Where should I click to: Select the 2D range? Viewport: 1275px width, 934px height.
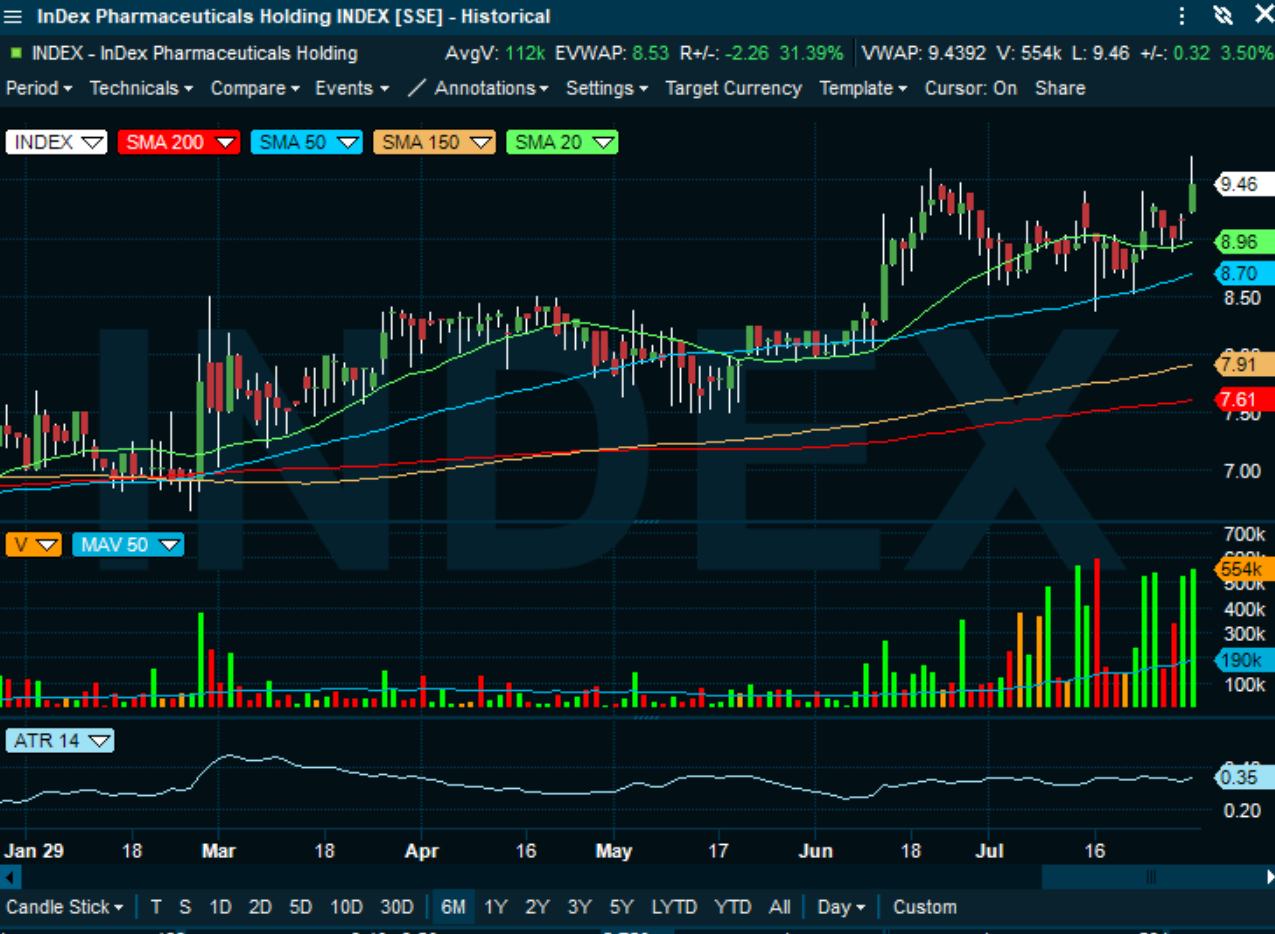[260, 907]
